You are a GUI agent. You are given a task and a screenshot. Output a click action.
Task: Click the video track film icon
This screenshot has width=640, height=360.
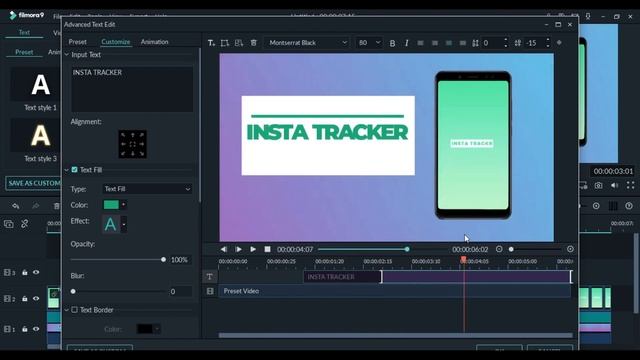[210, 291]
